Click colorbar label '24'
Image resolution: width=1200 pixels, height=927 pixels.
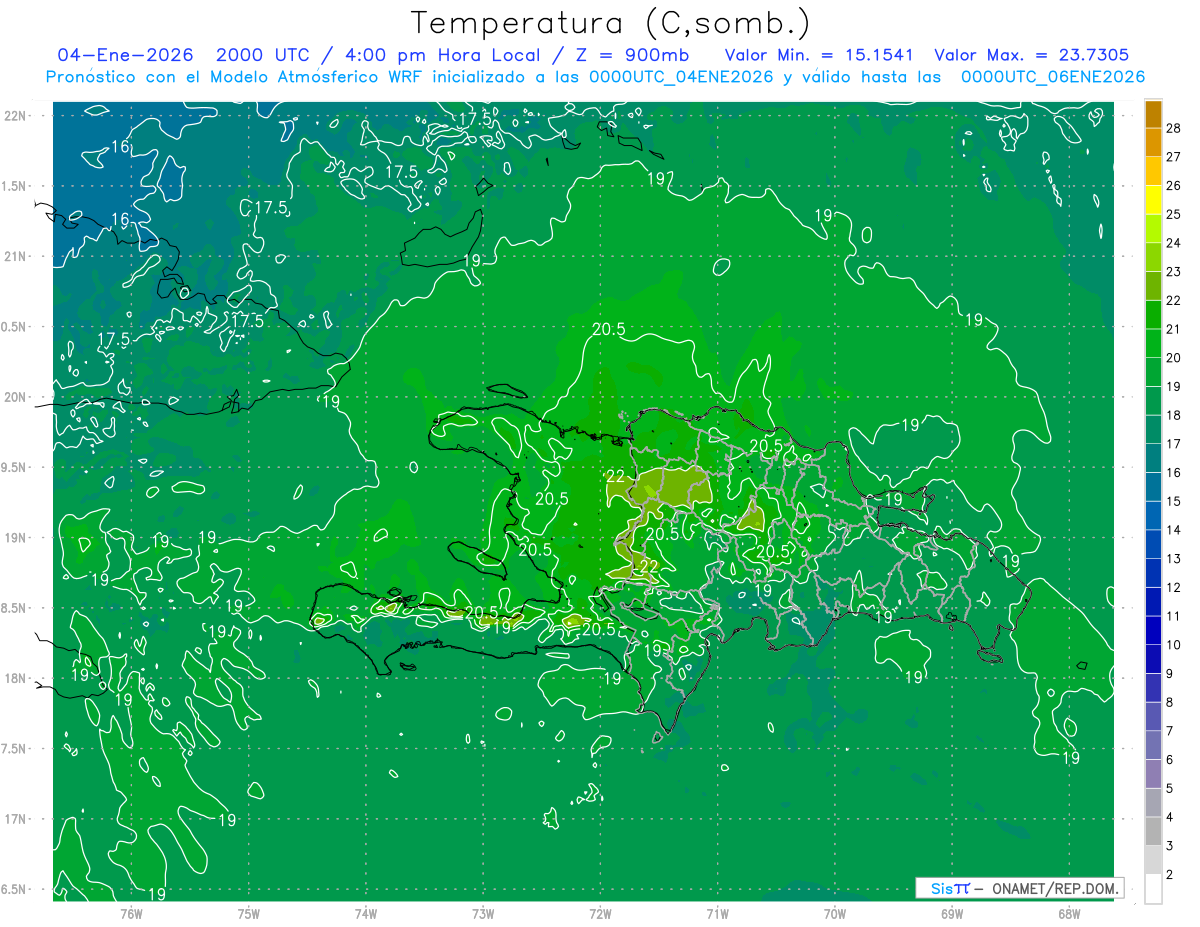(x=1173, y=243)
